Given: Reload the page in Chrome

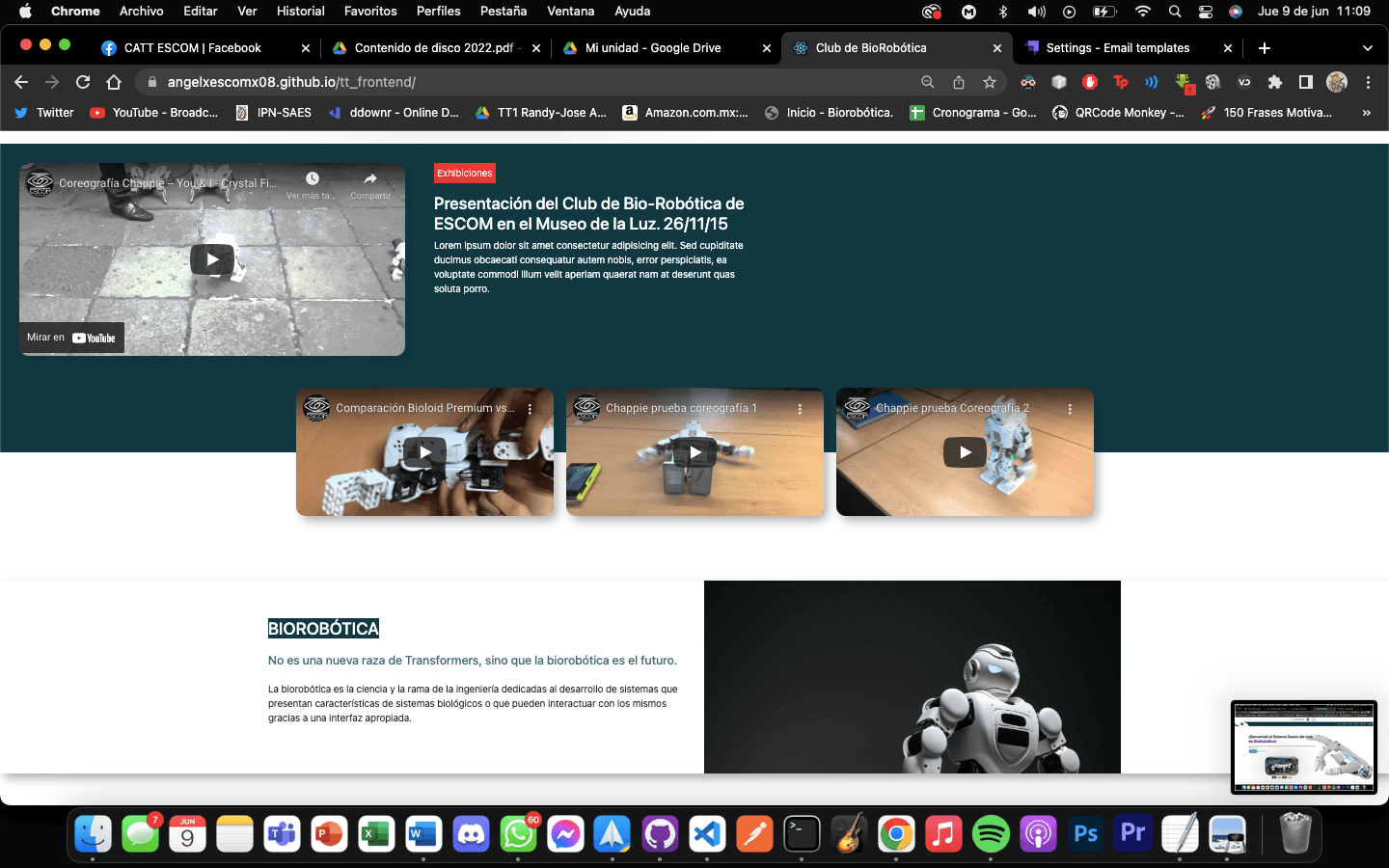Looking at the screenshot, I should (83, 82).
